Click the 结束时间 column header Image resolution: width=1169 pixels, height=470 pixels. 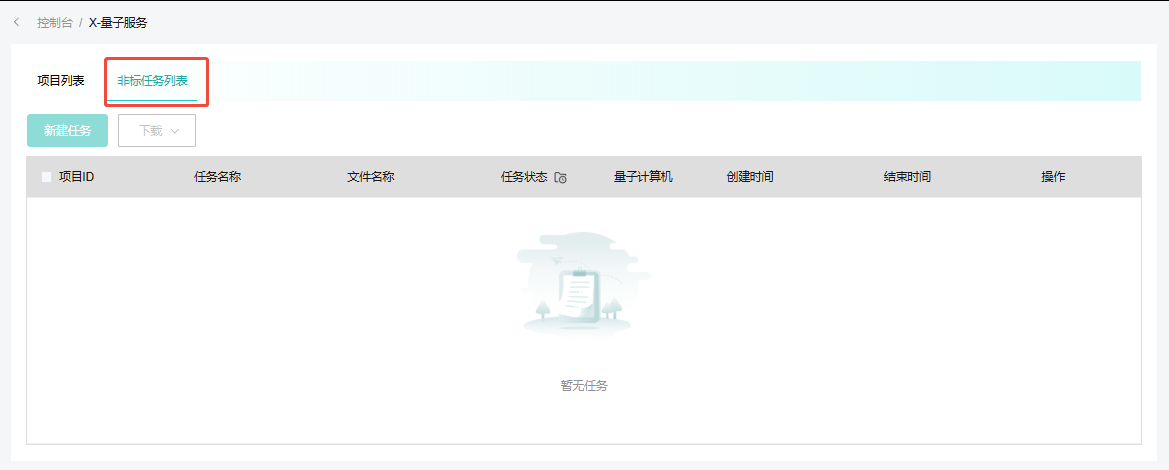[907, 177]
